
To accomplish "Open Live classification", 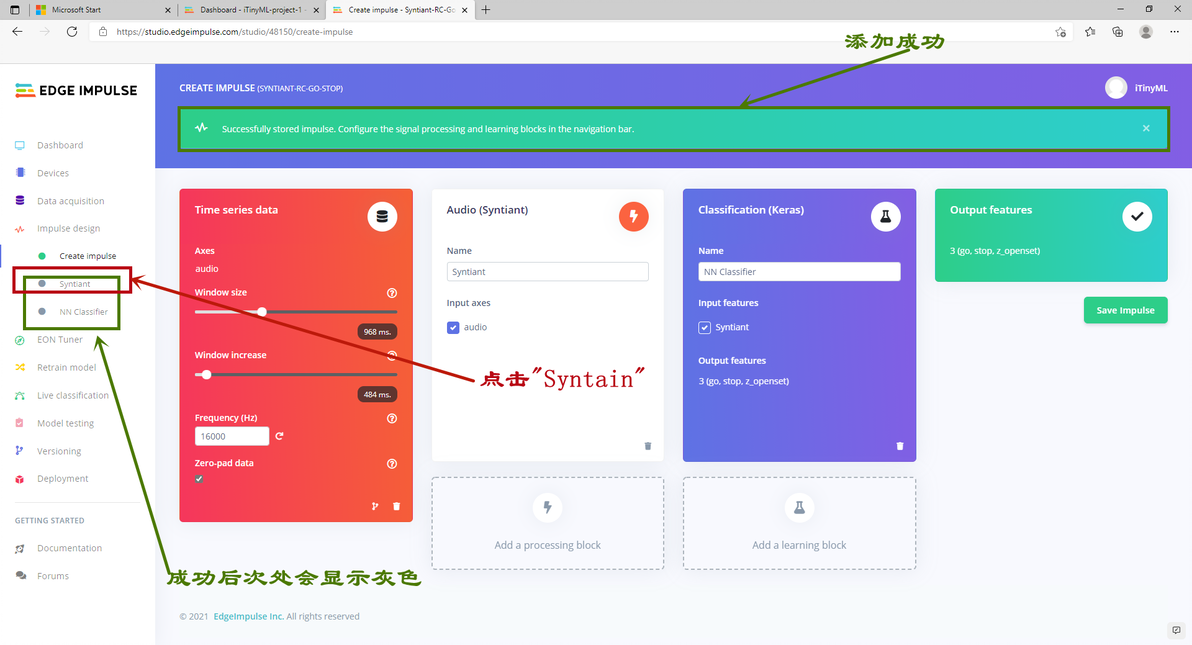I will pos(73,396).
